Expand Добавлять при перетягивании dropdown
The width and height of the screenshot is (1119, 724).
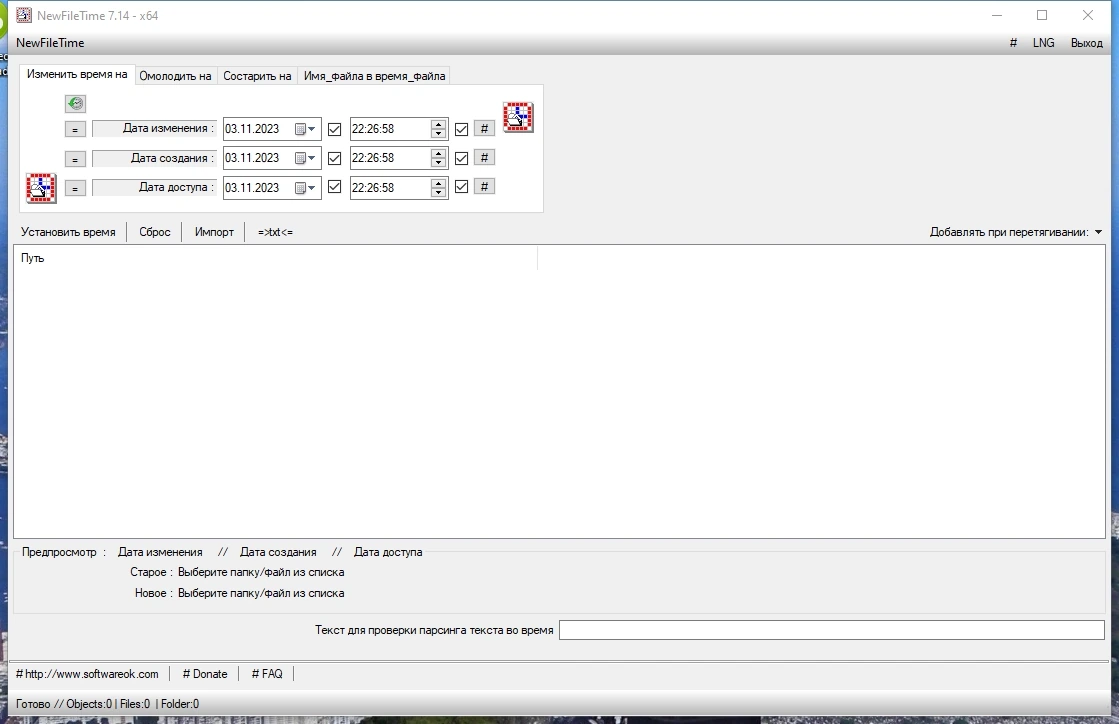(x=1098, y=232)
